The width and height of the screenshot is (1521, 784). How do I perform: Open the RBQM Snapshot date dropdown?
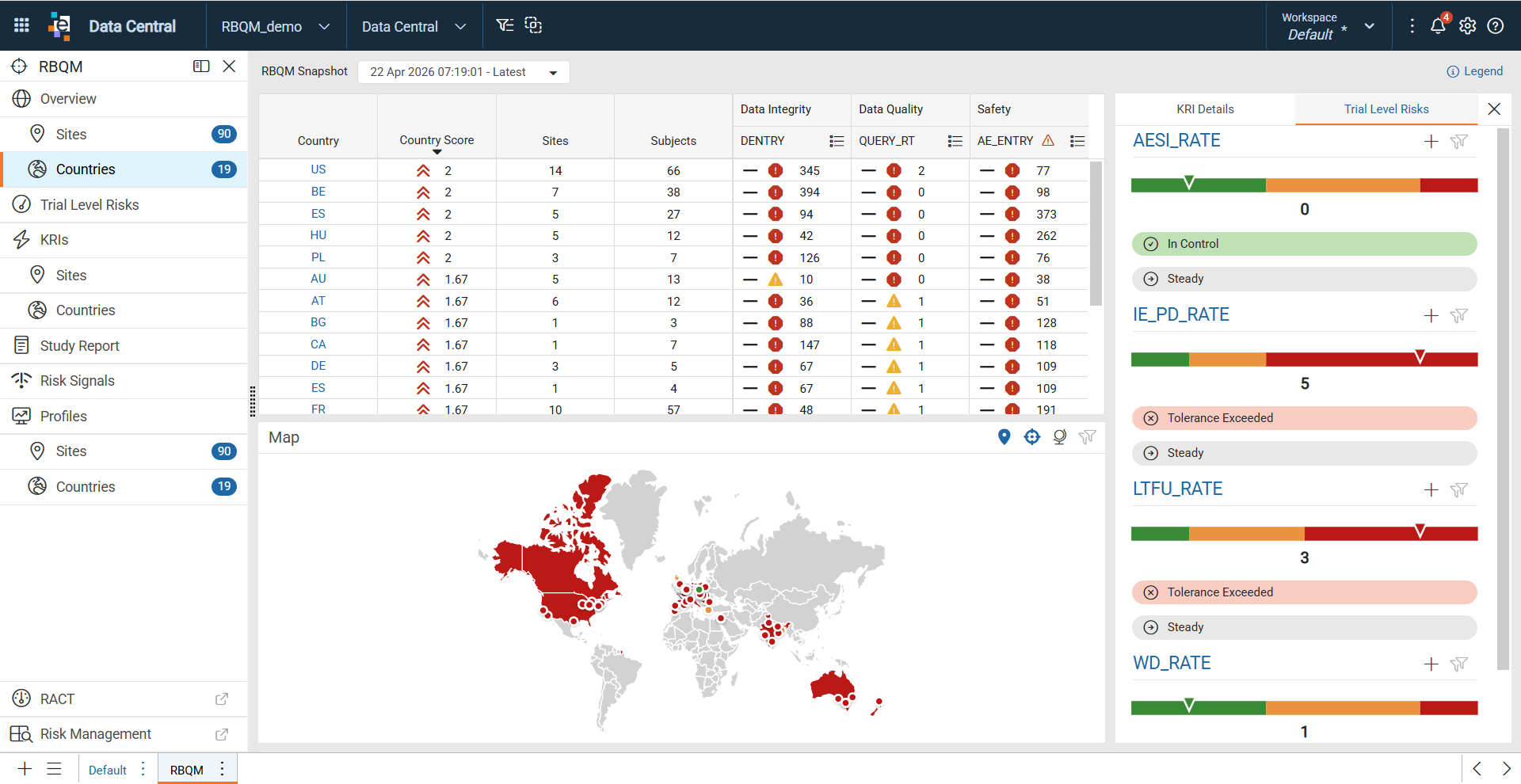pos(463,72)
